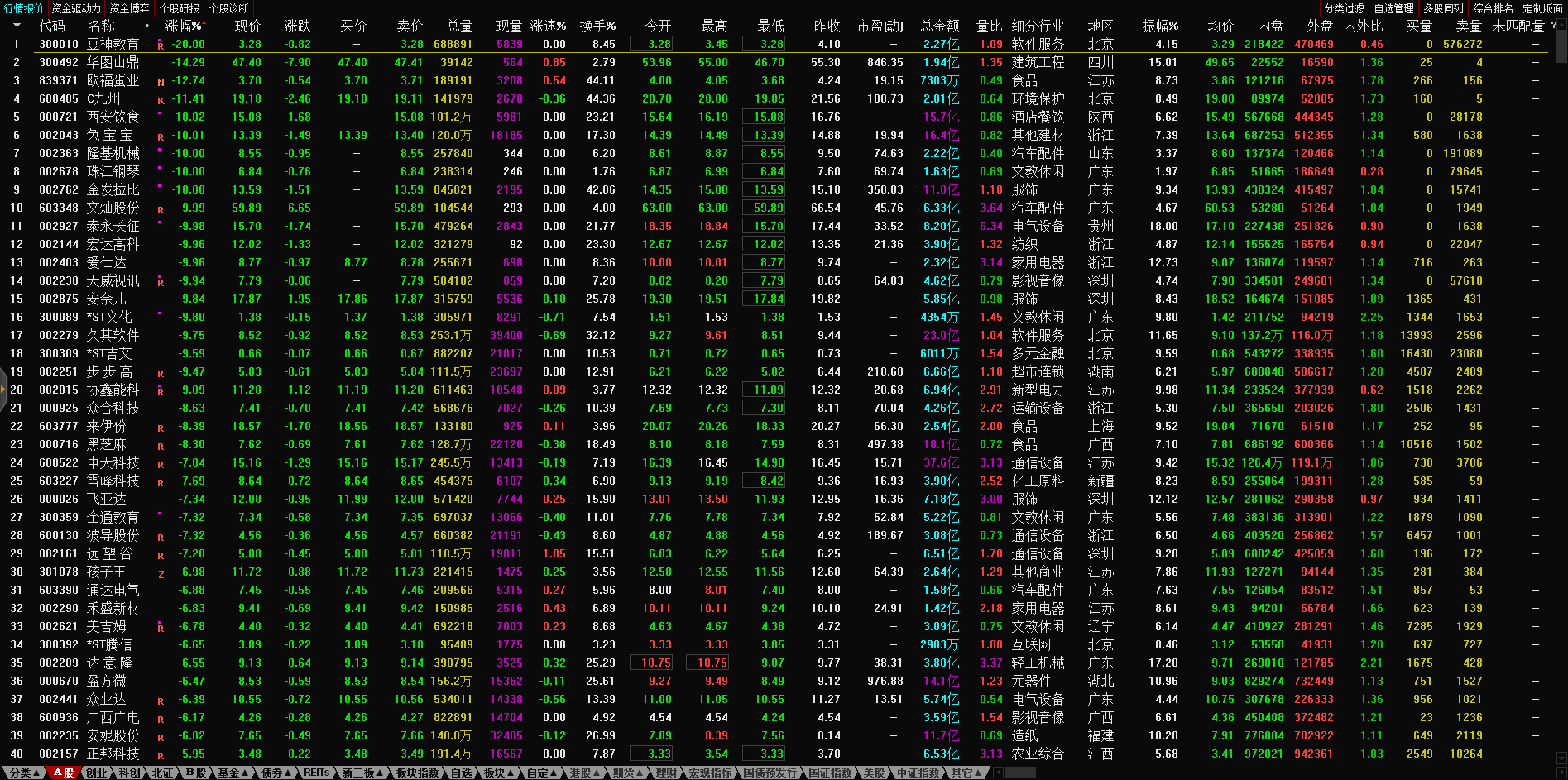
Task: Expand the 板块 bottom tab menu
Action: [498, 773]
